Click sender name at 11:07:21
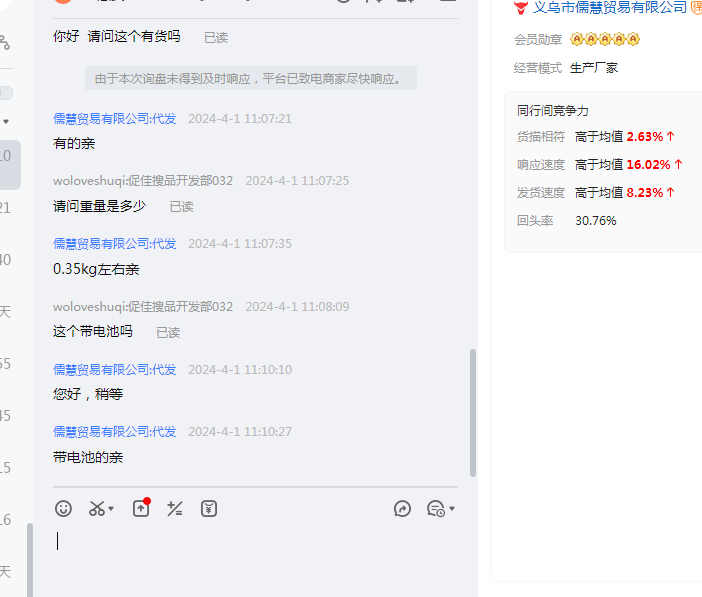The height and width of the screenshot is (597, 702). click(115, 119)
